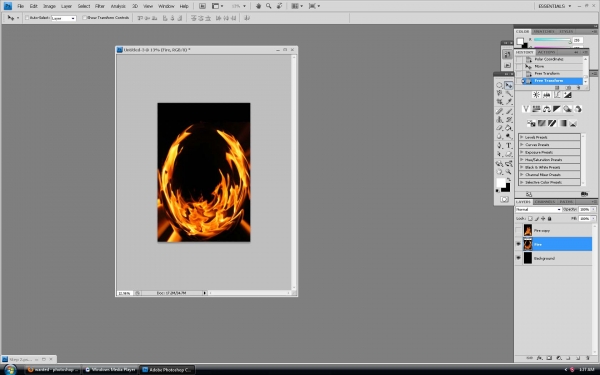The height and width of the screenshot is (375, 600).
Task: Select the Fire copy layer thumbnail
Action: (x=528, y=230)
